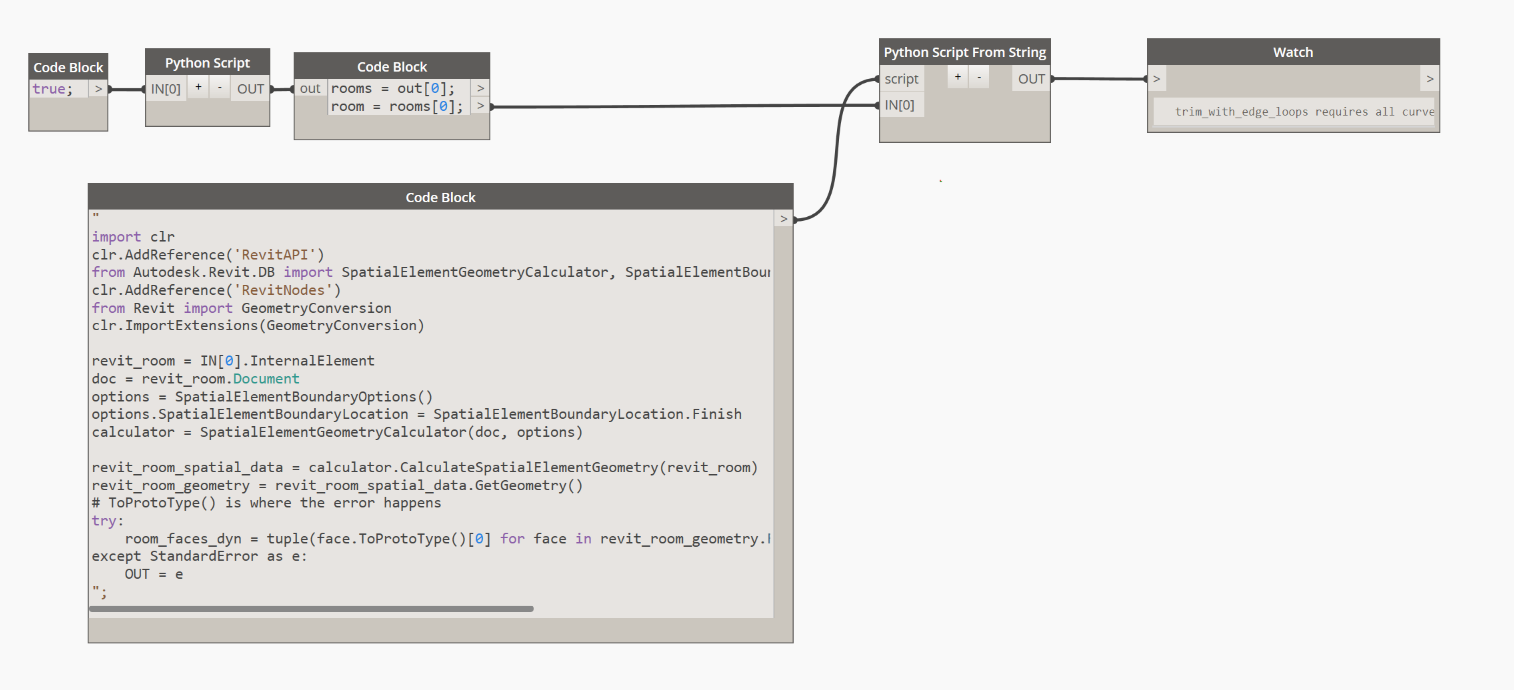Select the Python Script node header
1514x690 pixels.
[x=207, y=62]
